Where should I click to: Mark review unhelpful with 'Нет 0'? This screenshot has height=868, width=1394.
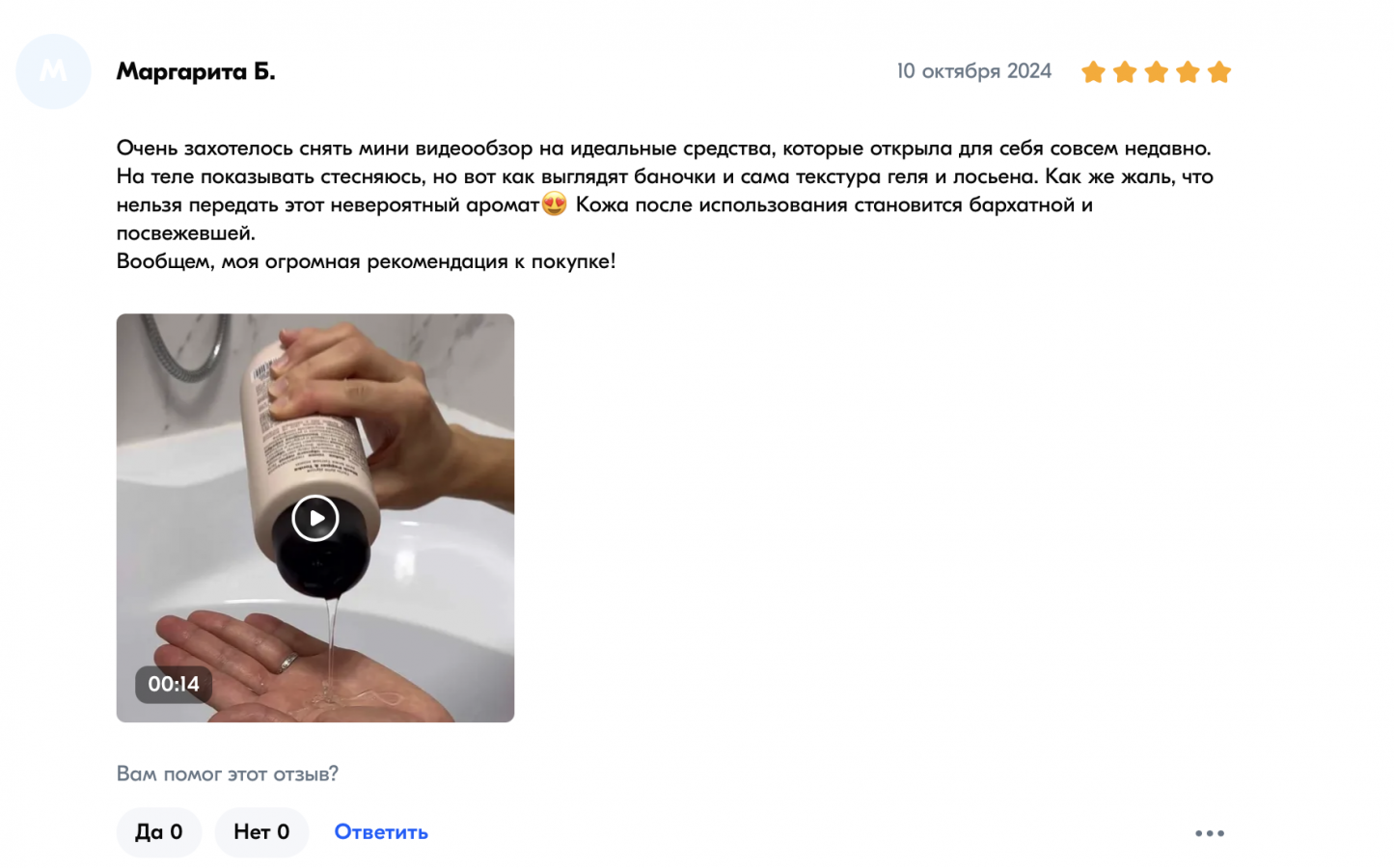(x=261, y=832)
